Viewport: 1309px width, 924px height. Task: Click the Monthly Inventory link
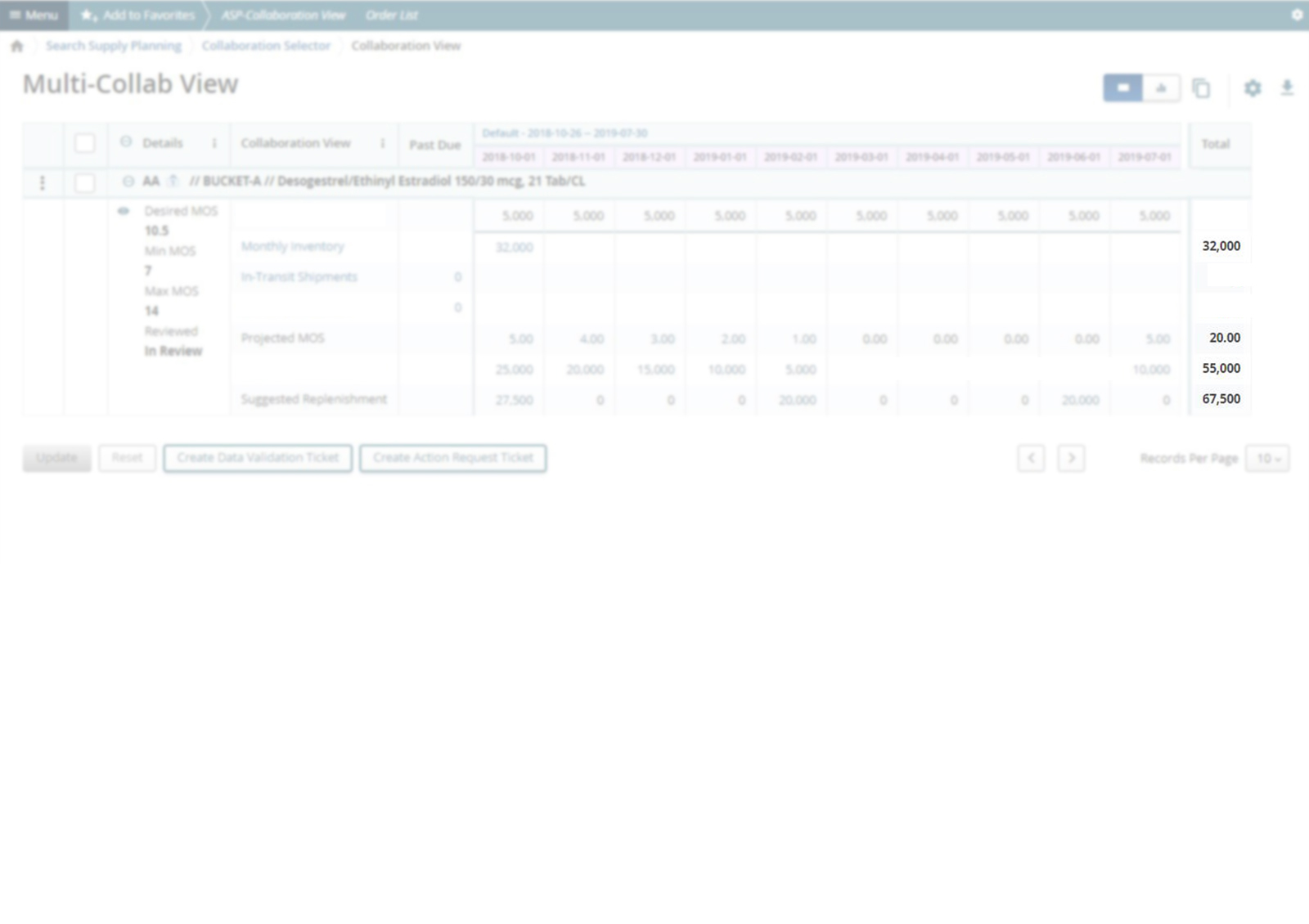click(292, 246)
